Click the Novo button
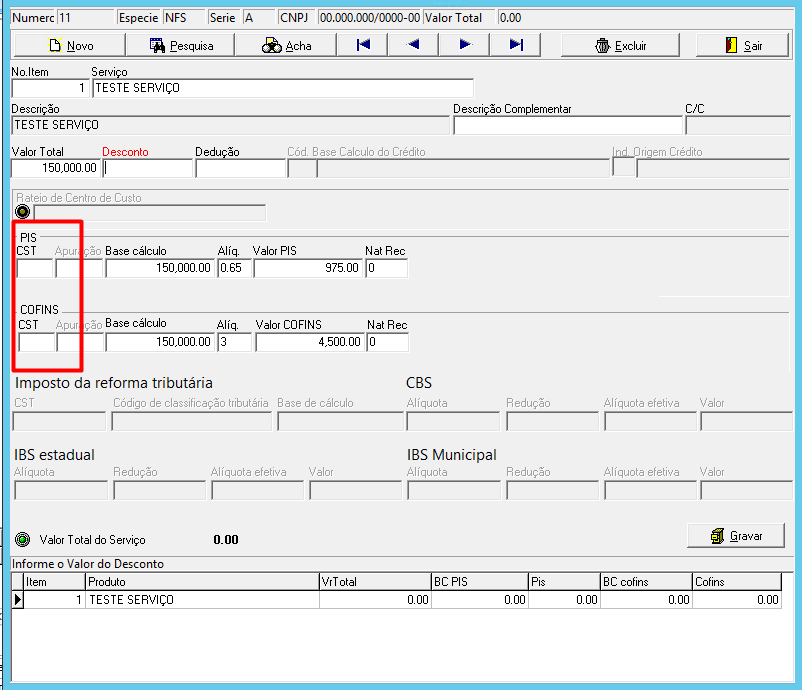Image resolution: width=802 pixels, height=690 pixels. (70, 46)
